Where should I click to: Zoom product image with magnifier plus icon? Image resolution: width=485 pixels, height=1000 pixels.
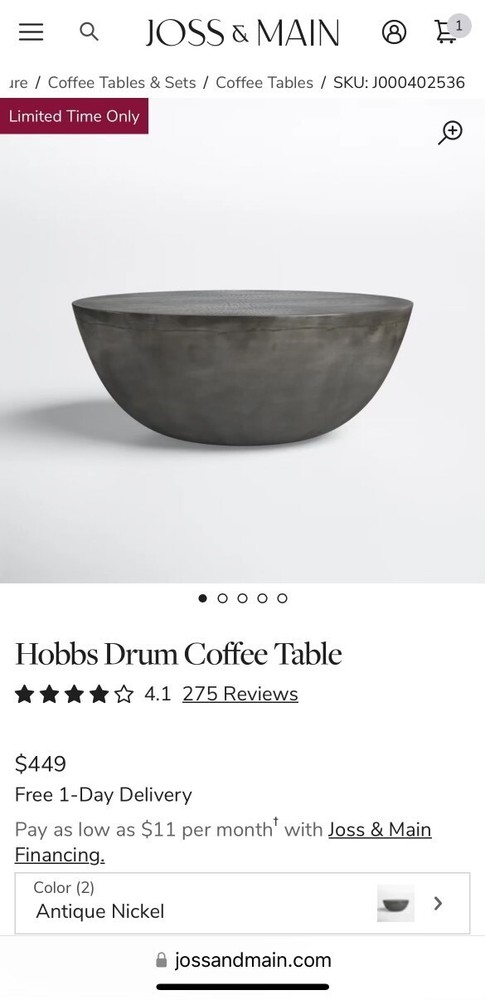click(x=450, y=132)
